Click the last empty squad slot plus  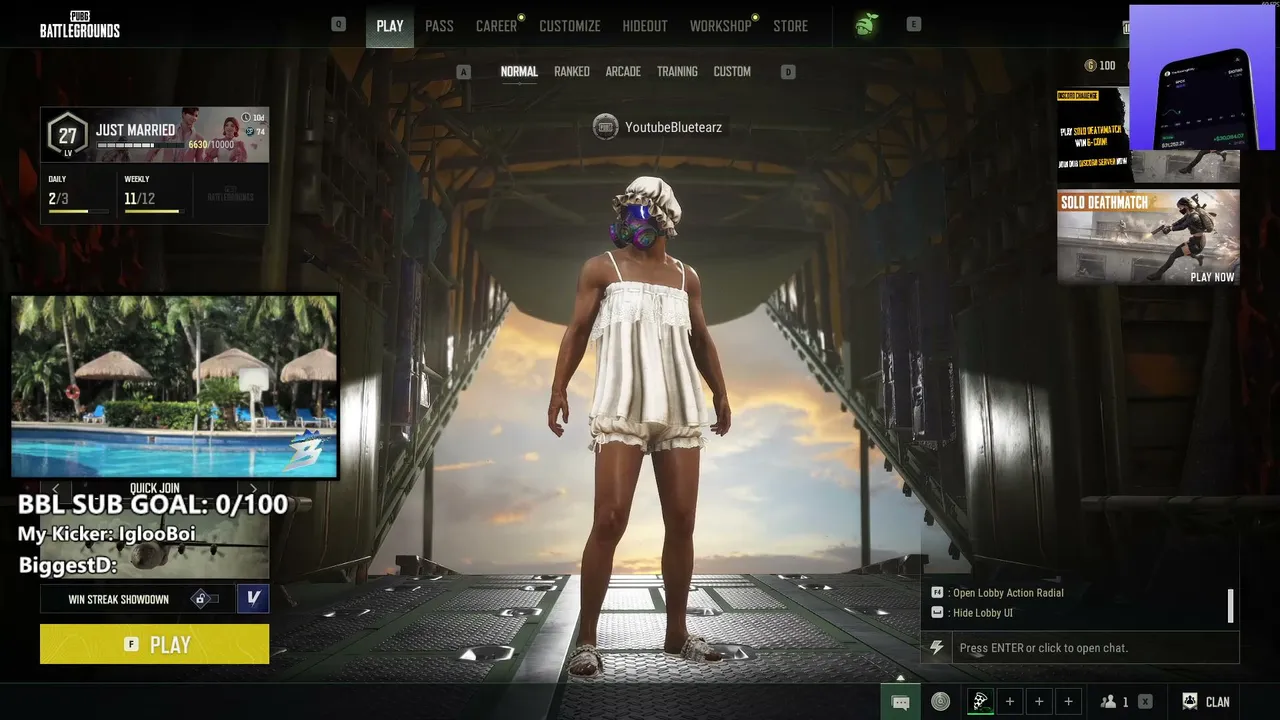point(1068,702)
